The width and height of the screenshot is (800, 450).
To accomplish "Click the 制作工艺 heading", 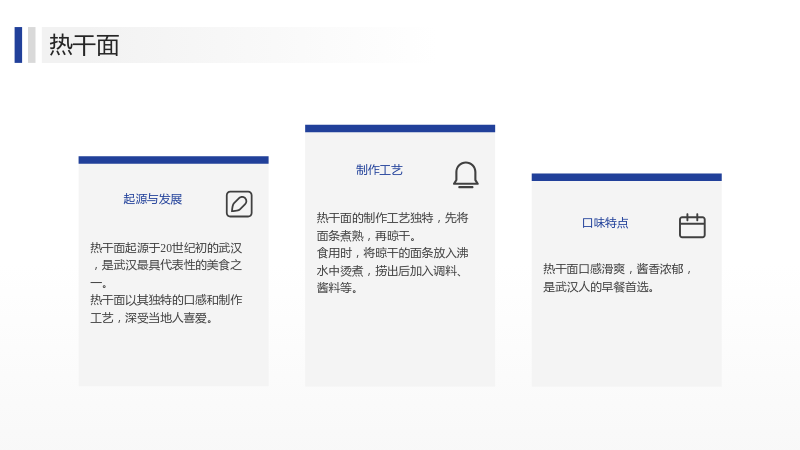I will (x=379, y=170).
